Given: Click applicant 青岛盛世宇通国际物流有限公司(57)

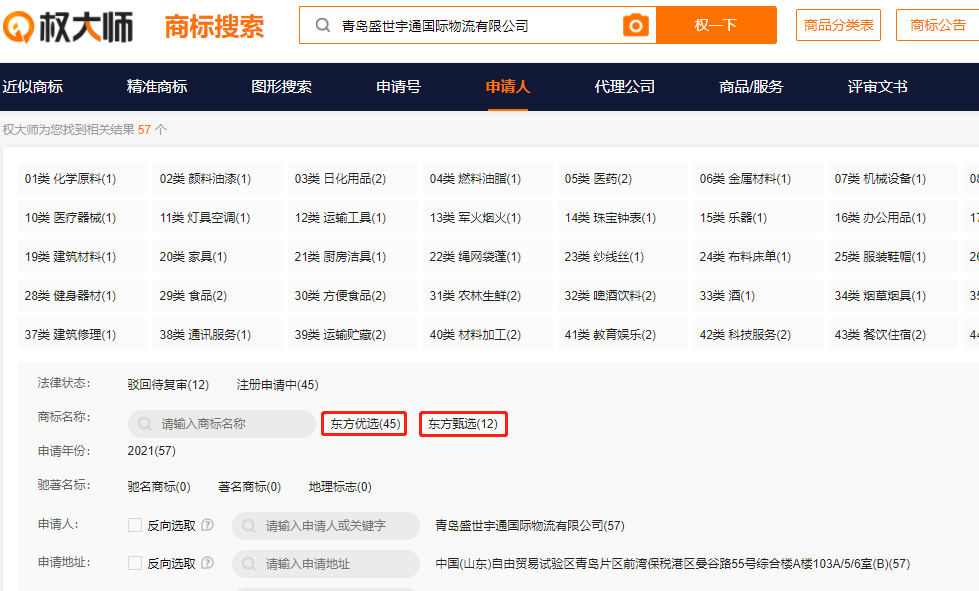Looking at the screenshot, I should pos(529,525).
